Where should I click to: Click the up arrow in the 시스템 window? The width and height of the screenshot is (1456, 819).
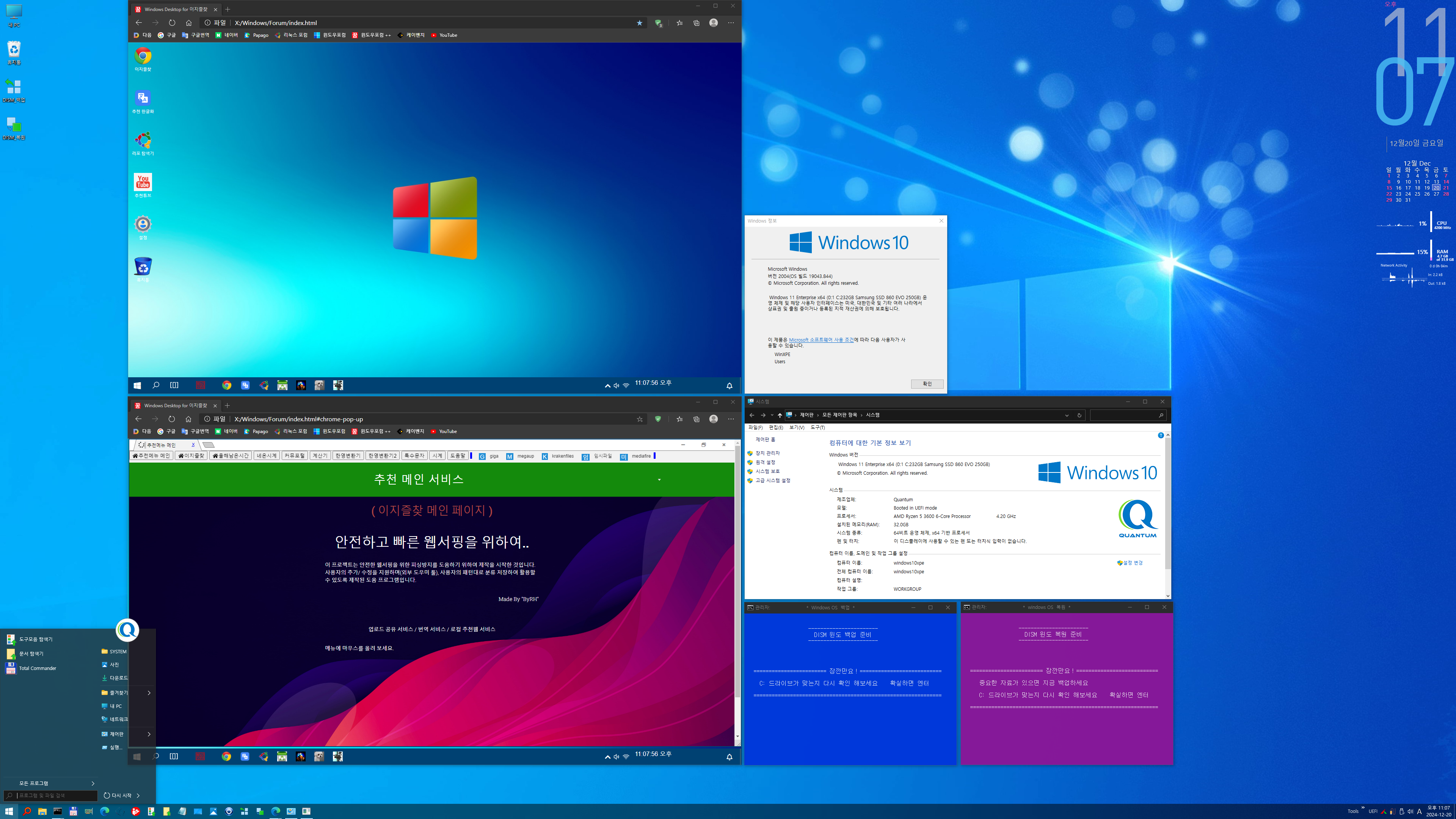click(780, 415)
